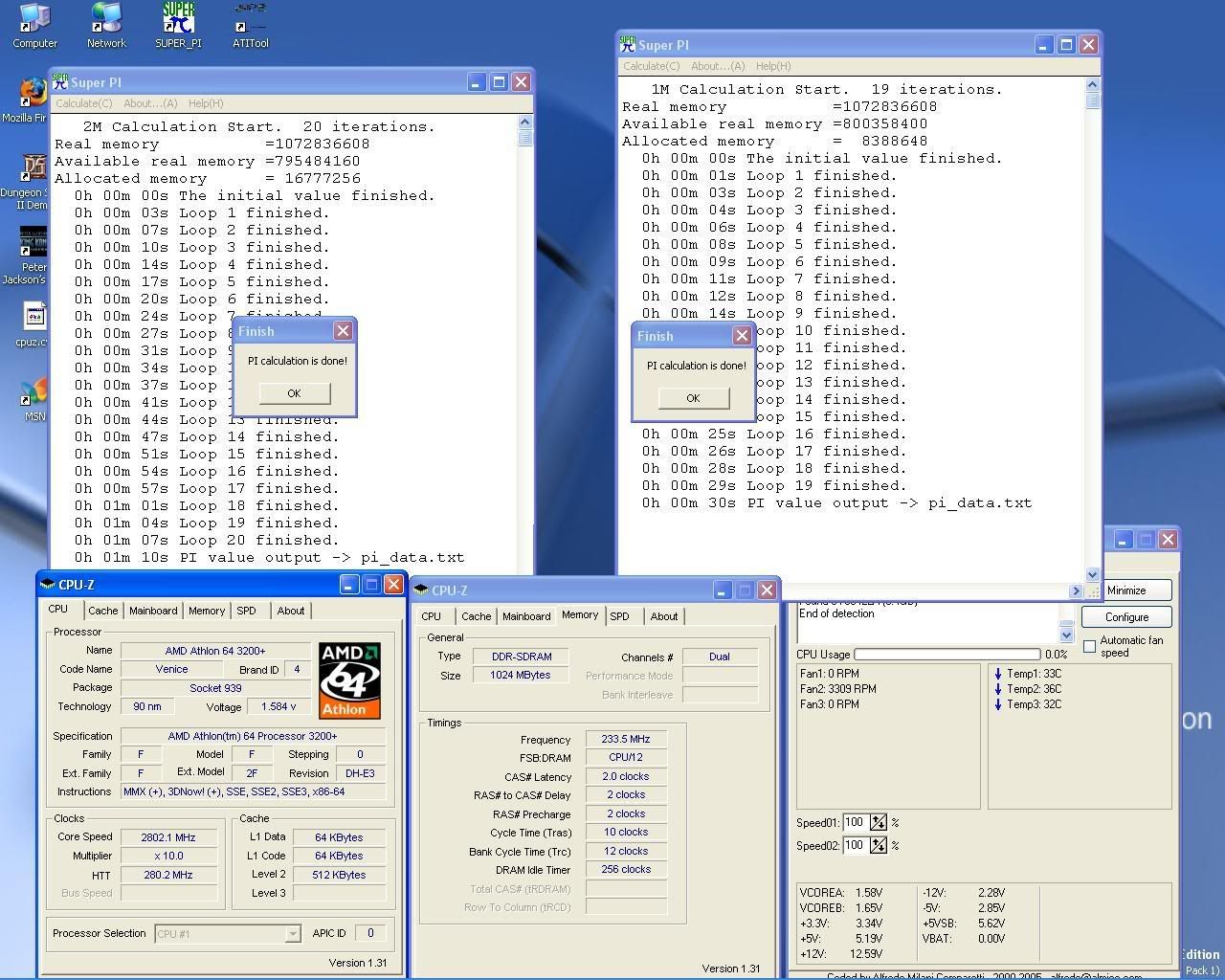Click the Temp3 down arrow icon
1225x980 pixels.
998,704
